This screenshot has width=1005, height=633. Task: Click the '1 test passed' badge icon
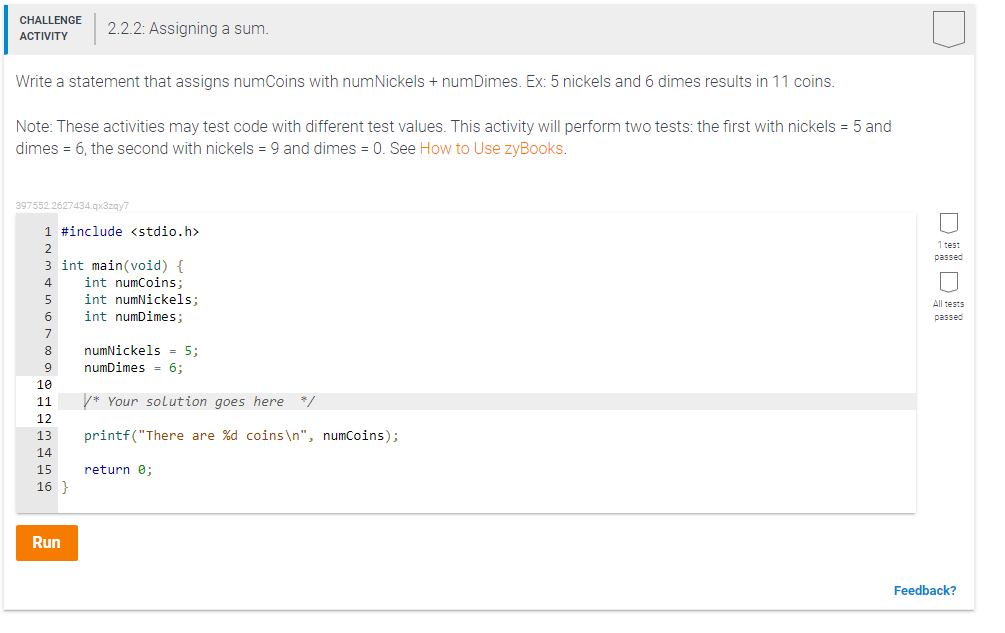coord(949,223)
